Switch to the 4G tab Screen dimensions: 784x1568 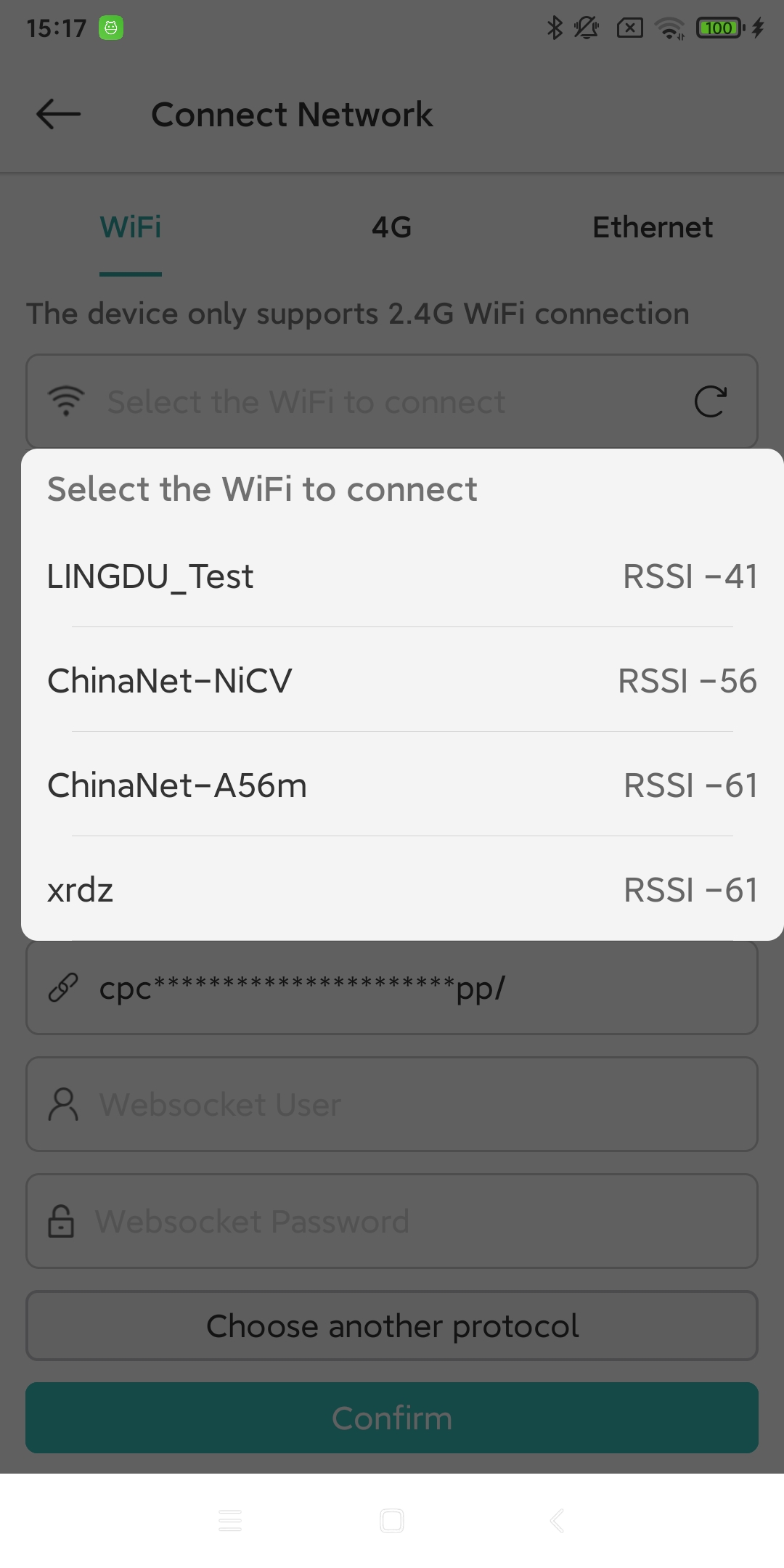[x=392, y=228]
